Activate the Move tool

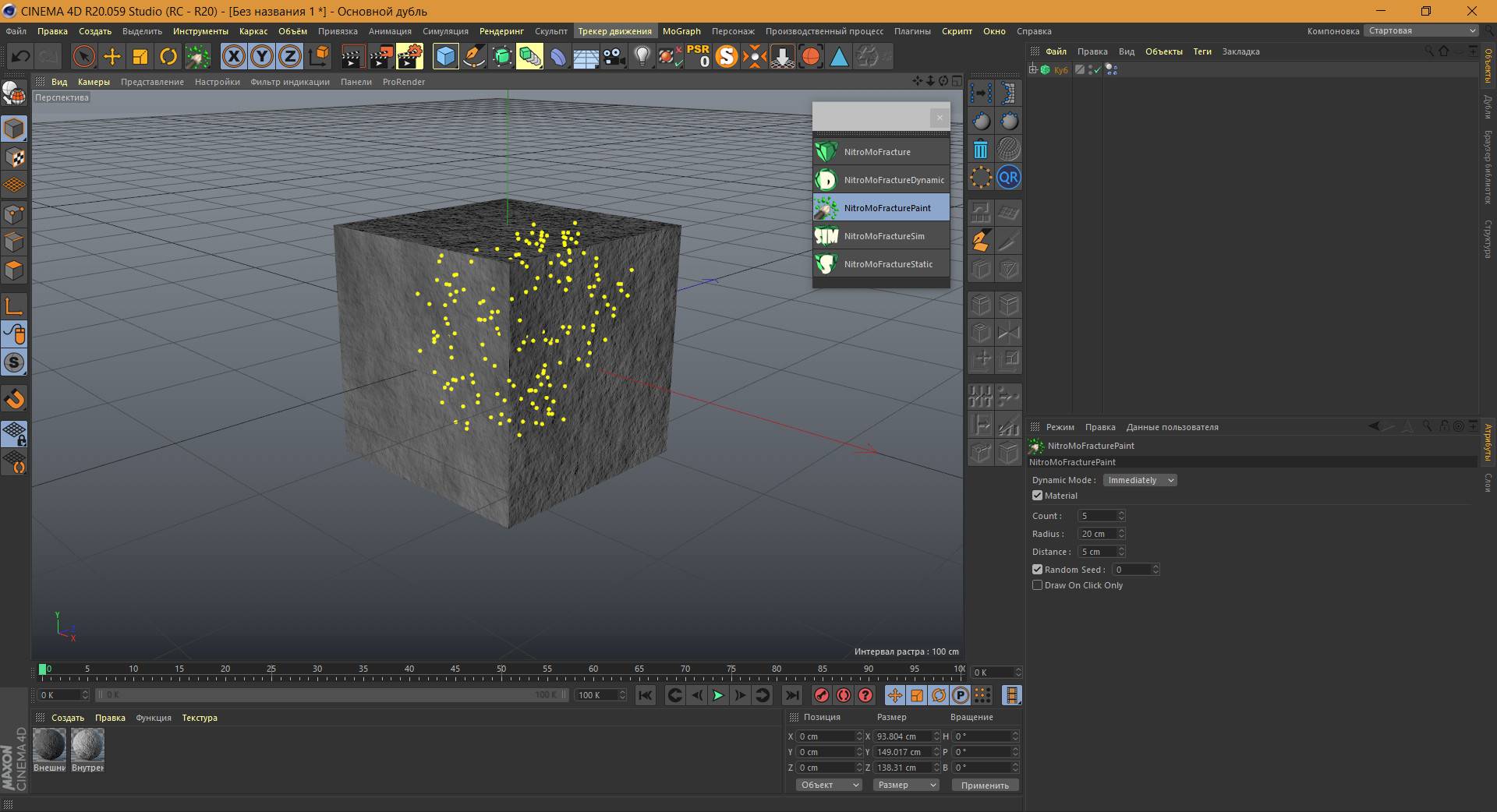(x=112, y=56)
